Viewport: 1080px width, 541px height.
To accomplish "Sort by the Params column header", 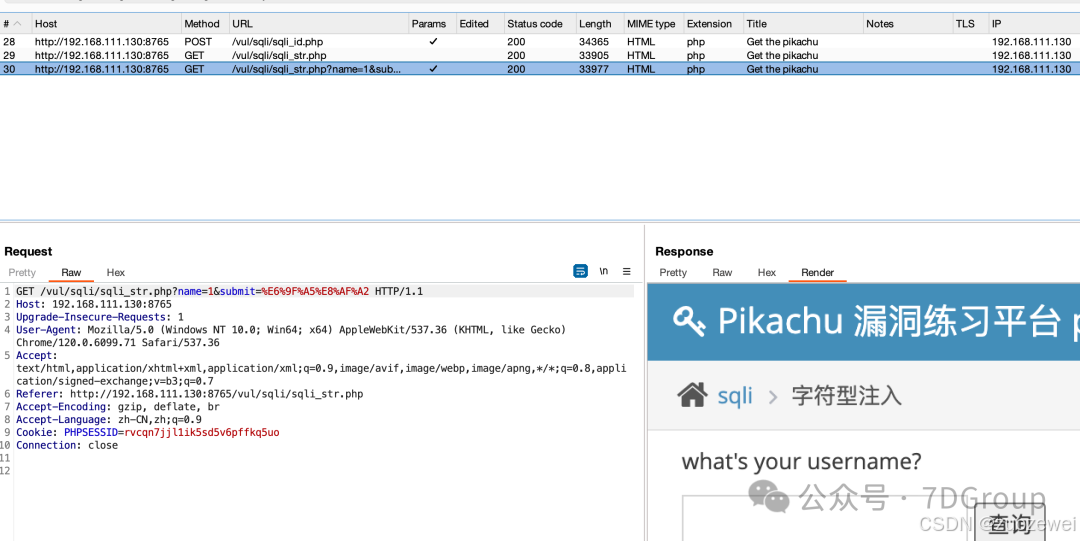I will [433, 23].
